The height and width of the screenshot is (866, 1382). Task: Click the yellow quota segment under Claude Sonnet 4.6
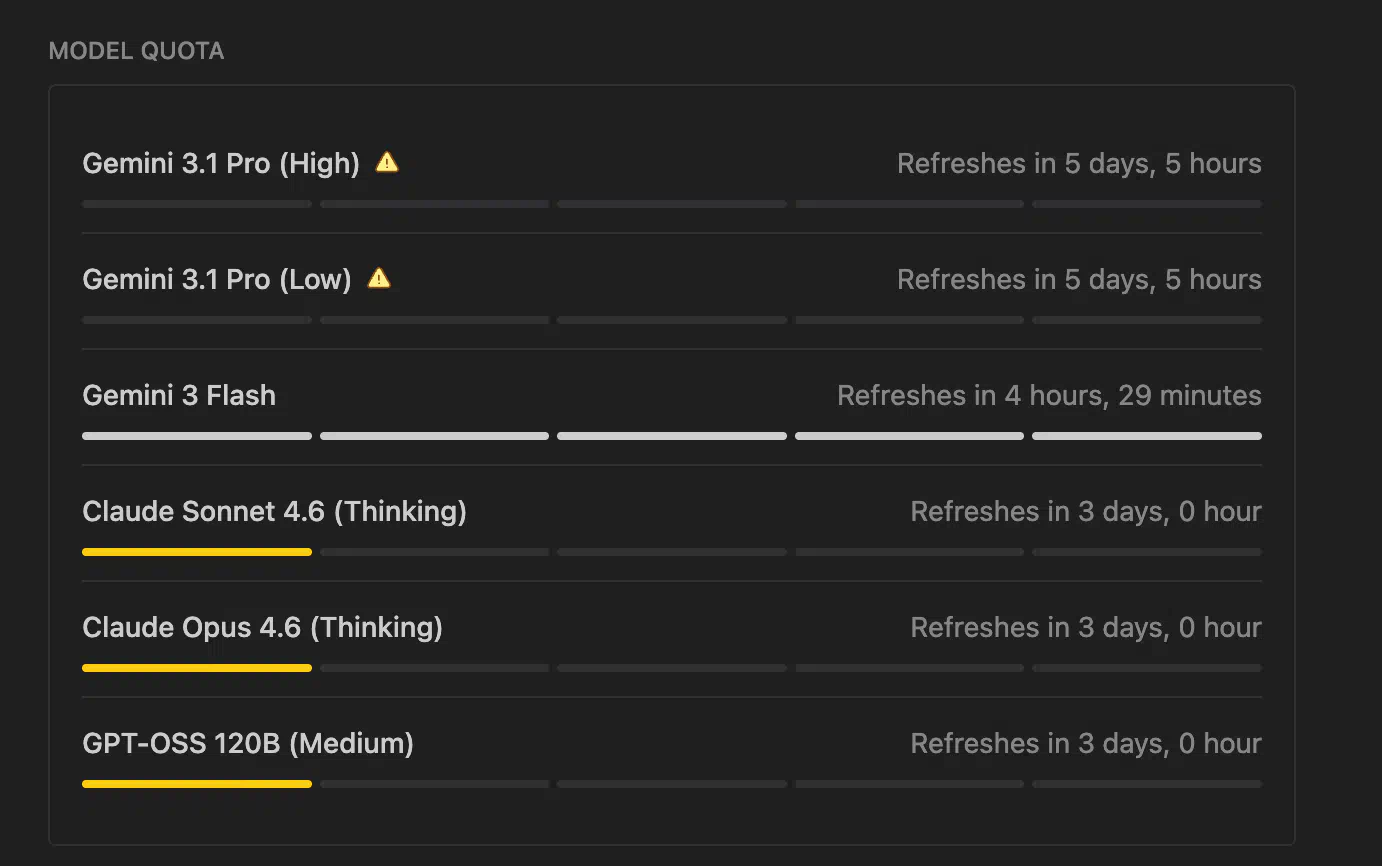[x=197, y=552]
